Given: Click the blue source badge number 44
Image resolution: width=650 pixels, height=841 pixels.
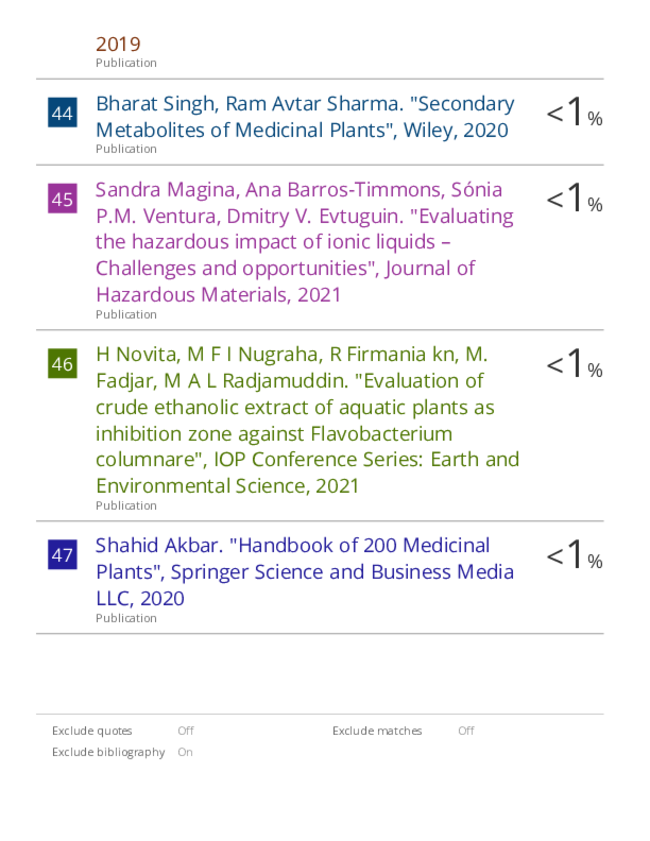Looking at the screenshot, I should pyautogui.click(x=62, y=112).
